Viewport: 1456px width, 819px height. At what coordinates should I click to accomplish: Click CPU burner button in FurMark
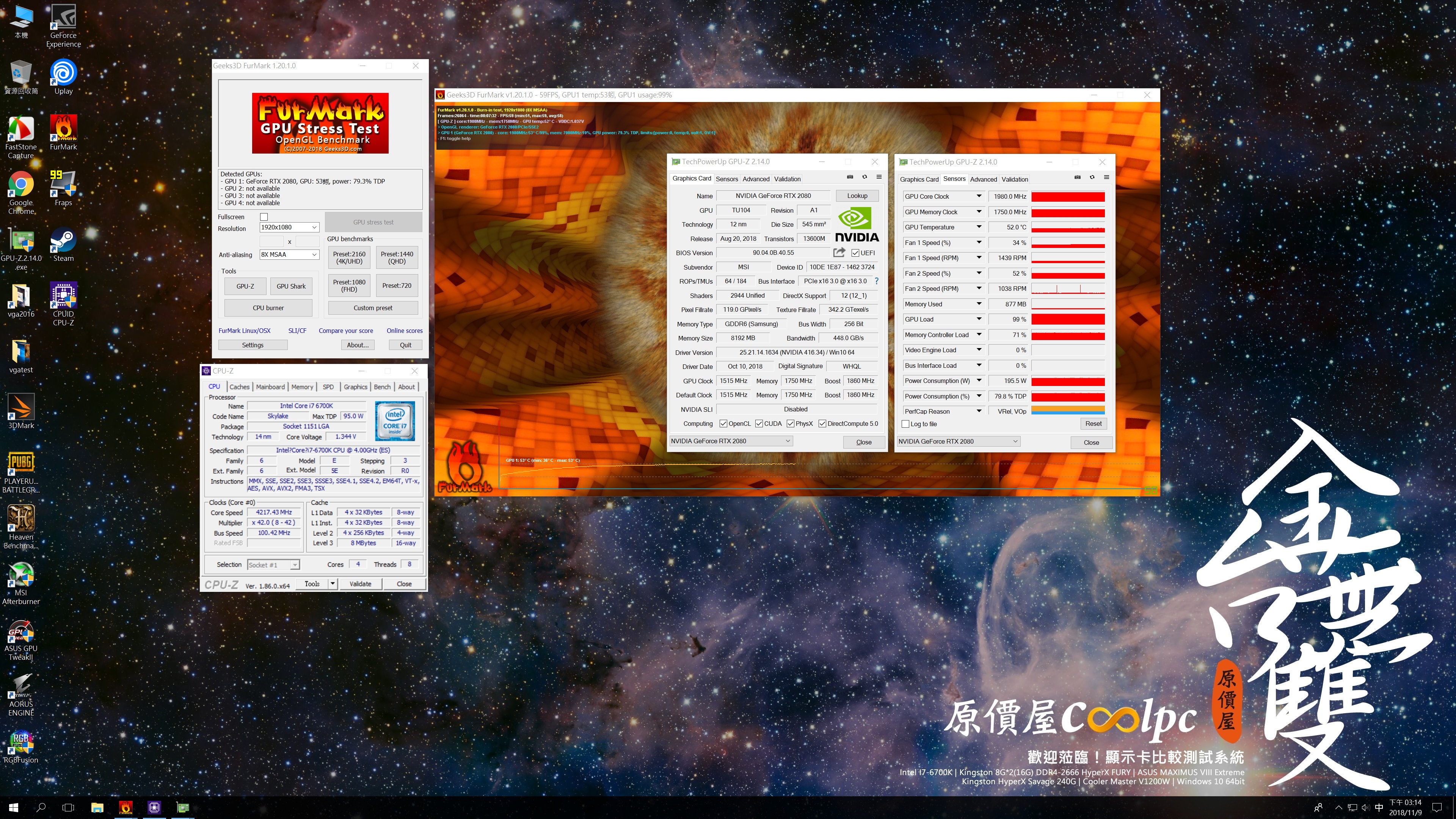point(268,308)
